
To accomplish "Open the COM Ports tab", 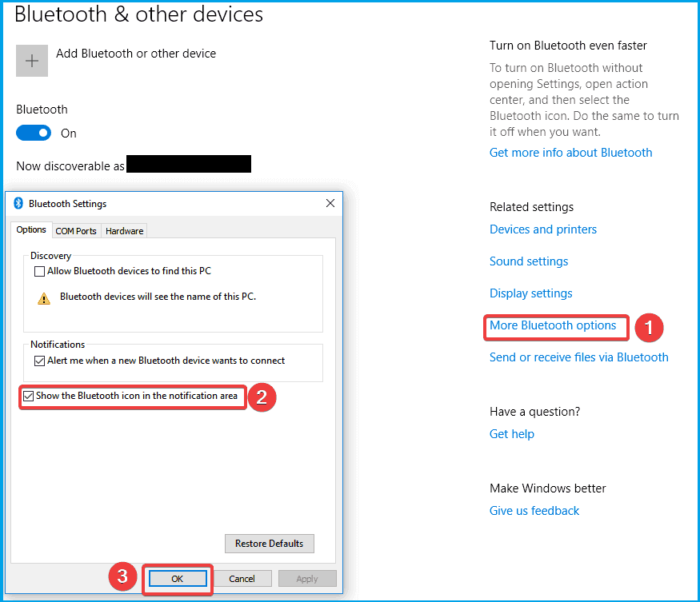I will click(x=76, y=231).
